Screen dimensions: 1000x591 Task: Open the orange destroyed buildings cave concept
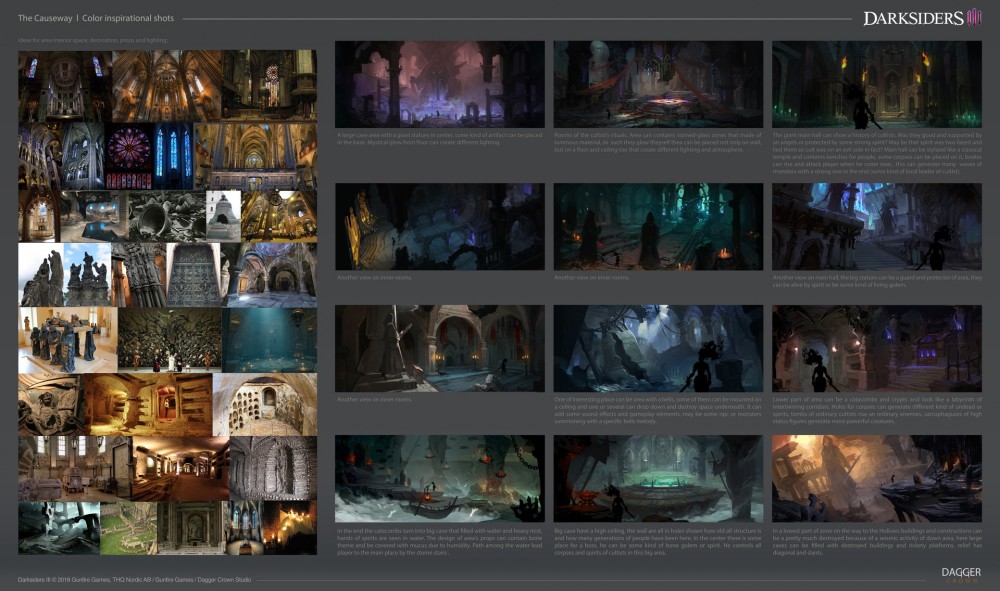[876, 478]
